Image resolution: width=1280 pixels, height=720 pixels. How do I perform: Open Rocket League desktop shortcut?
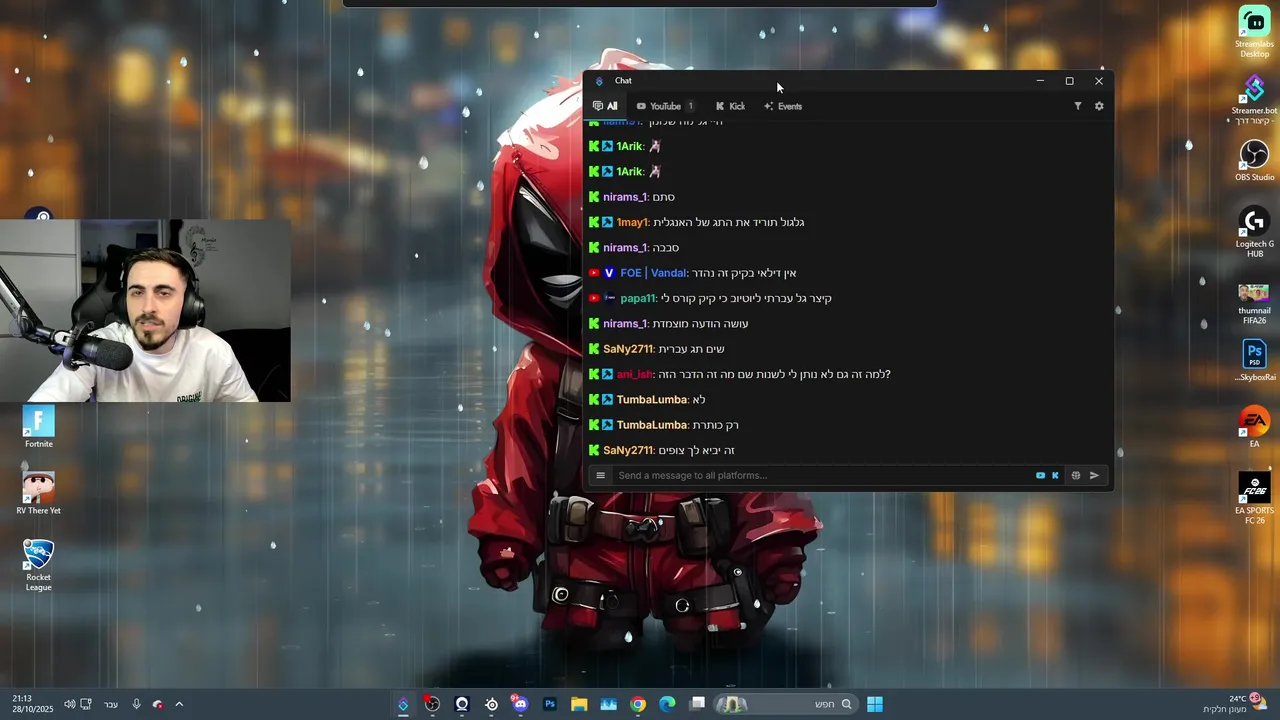click(x=39, y=565)
